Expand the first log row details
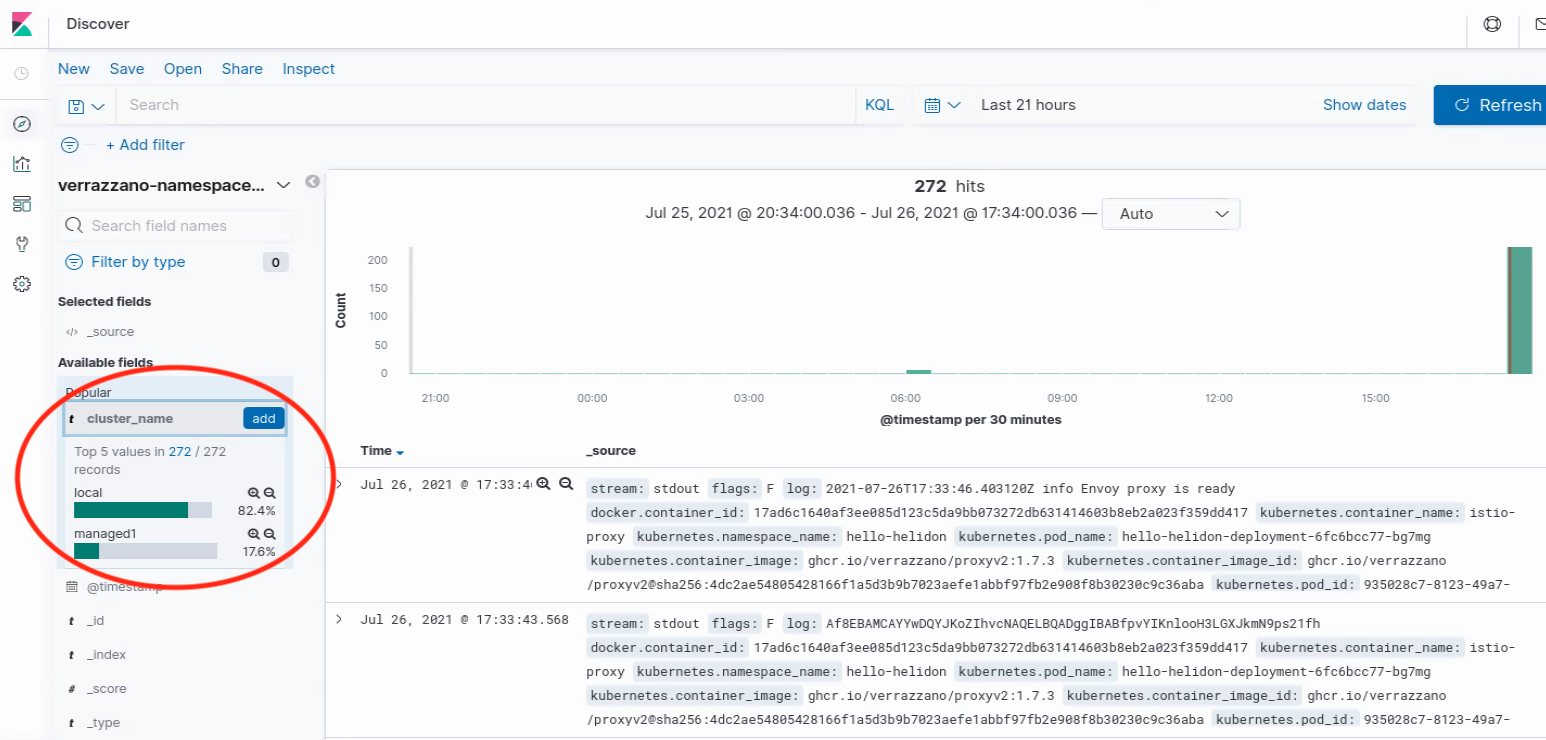Screen dimensions: 1546x740 pos(339,484)
